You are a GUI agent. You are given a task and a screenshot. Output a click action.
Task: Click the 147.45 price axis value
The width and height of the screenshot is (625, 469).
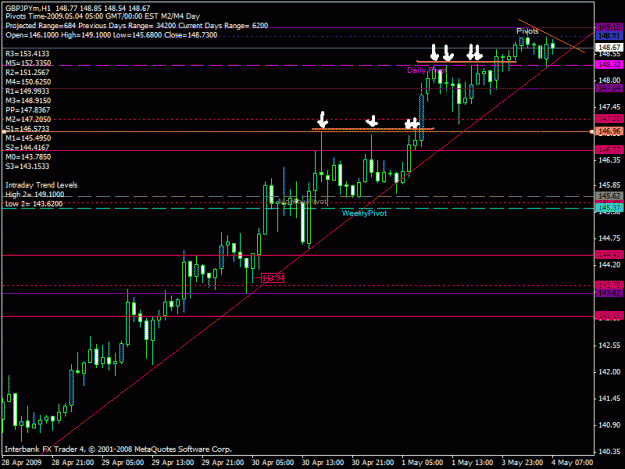609,107
